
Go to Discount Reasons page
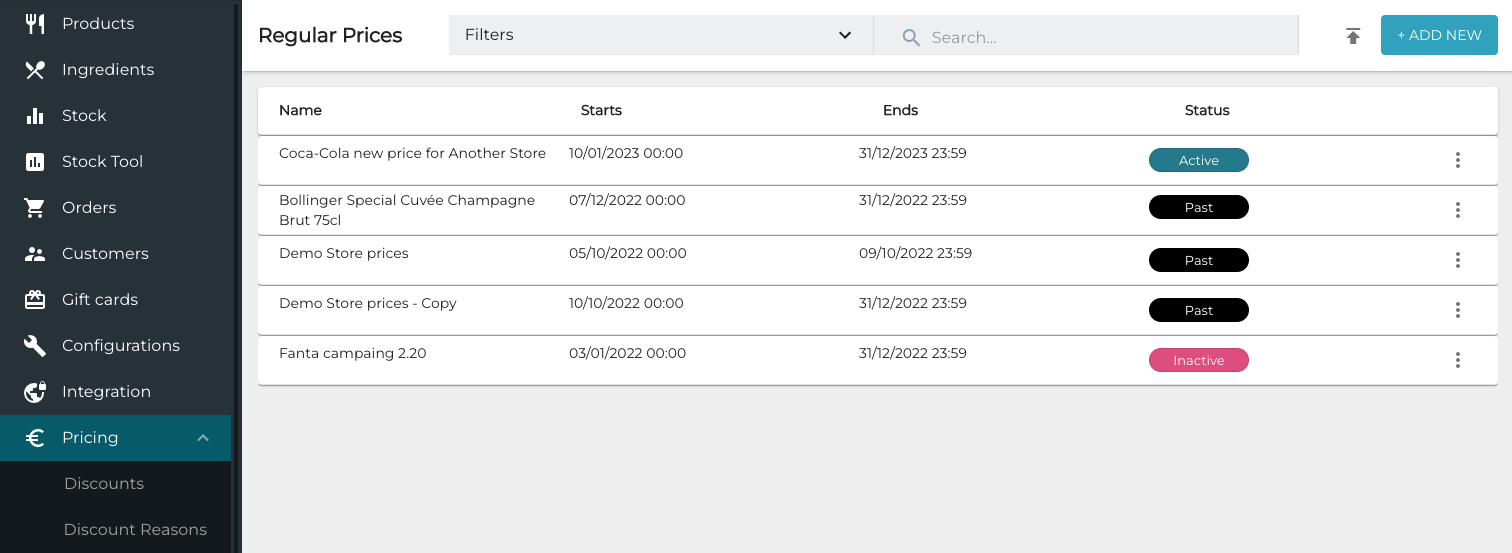click(135, 530)
